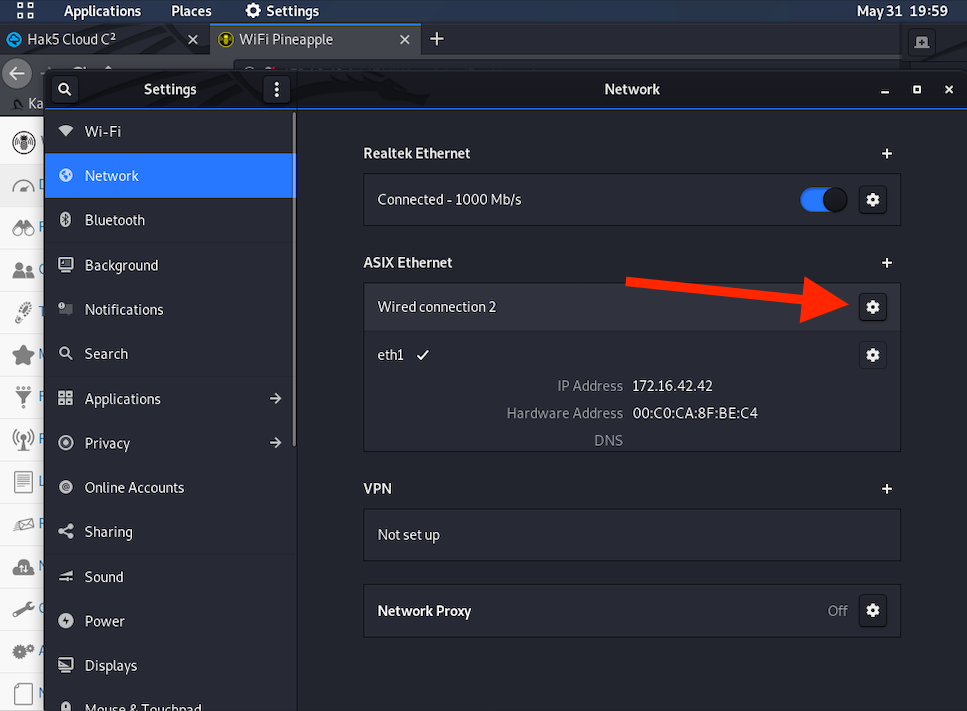Image resolution: width=967 pixels, height=711 pixels.
Task: Open the envelope reporting icon in browser sidebar
Action: click(x=23, y=524)
